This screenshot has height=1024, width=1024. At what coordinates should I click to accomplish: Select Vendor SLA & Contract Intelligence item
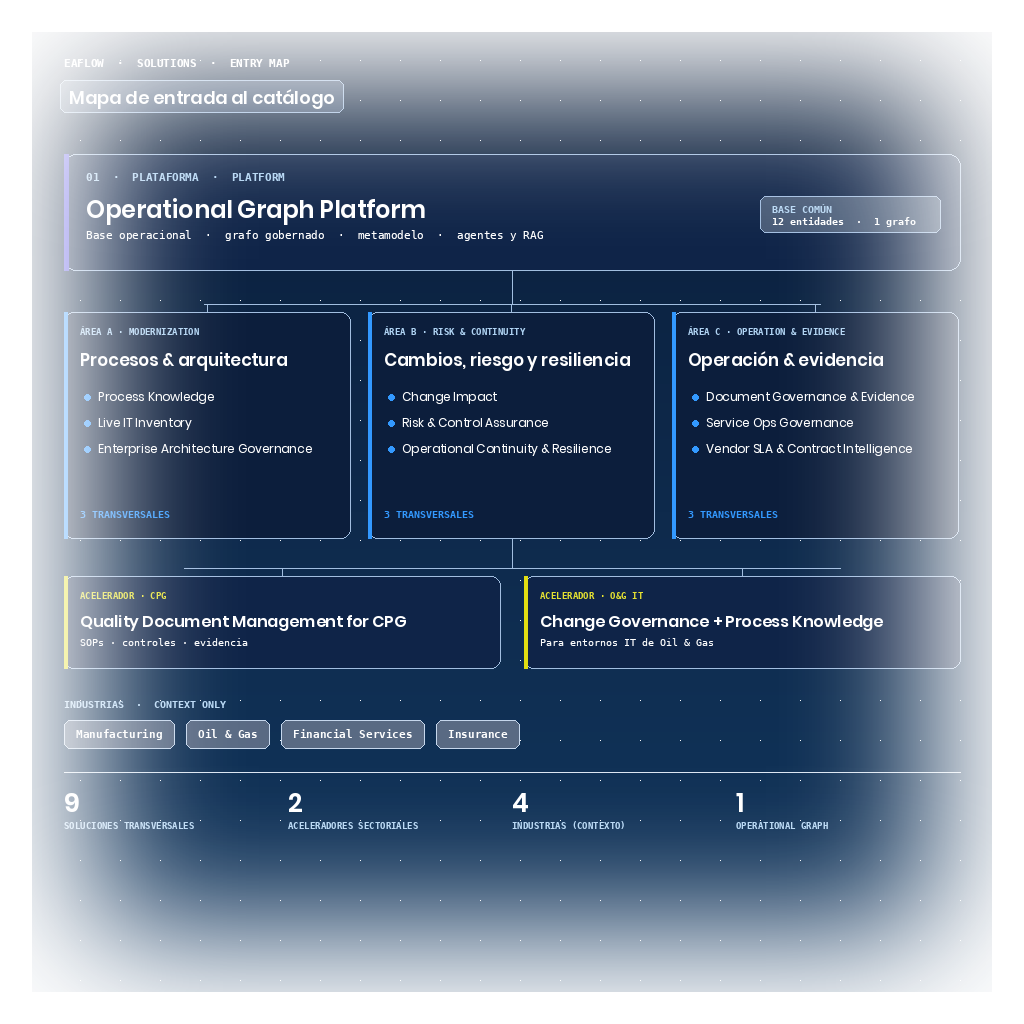point(808,449)
